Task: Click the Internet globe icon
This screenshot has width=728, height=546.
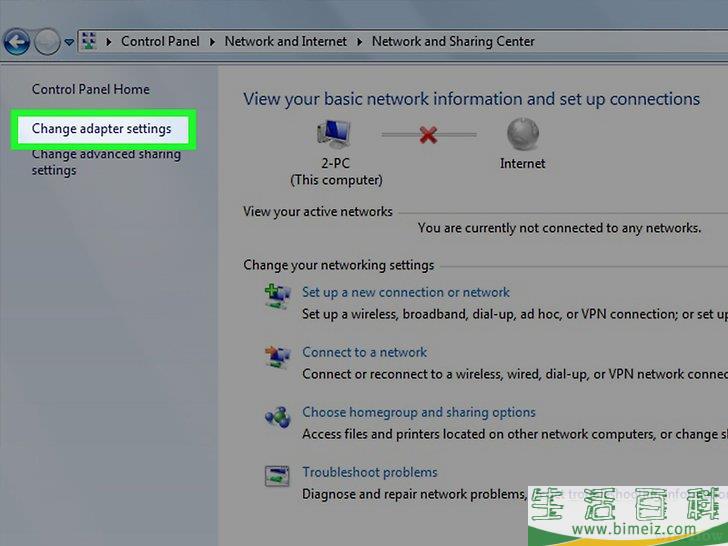Action: (522, 134)
